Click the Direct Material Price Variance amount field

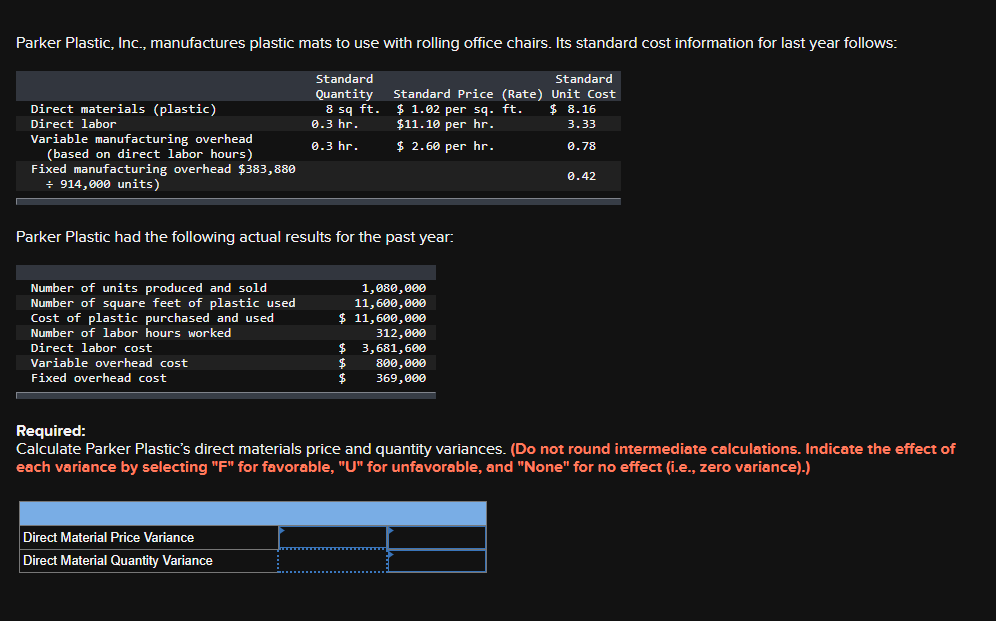pyautogui.click(x=332, y=537)
